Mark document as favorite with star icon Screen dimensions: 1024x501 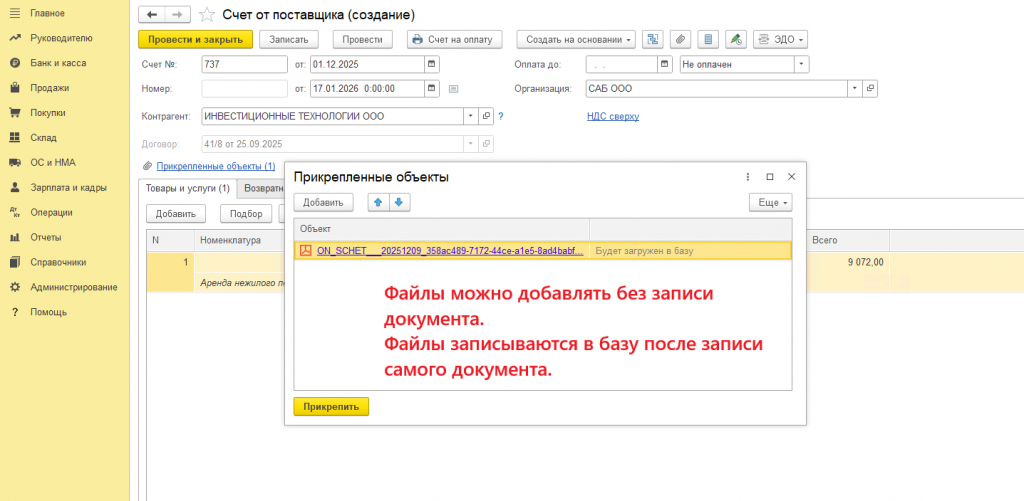click(206, 15)
